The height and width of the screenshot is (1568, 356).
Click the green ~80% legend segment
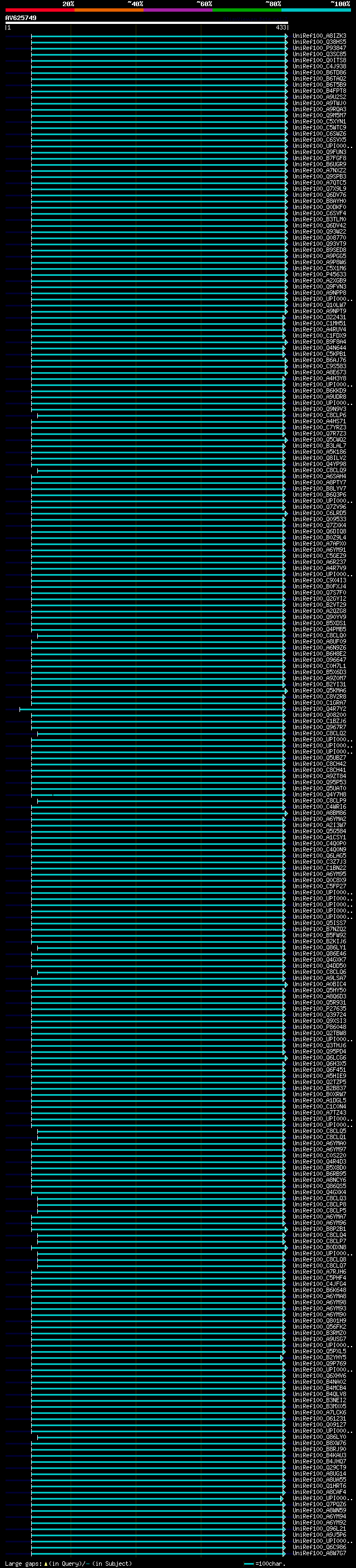pos(247,10)
